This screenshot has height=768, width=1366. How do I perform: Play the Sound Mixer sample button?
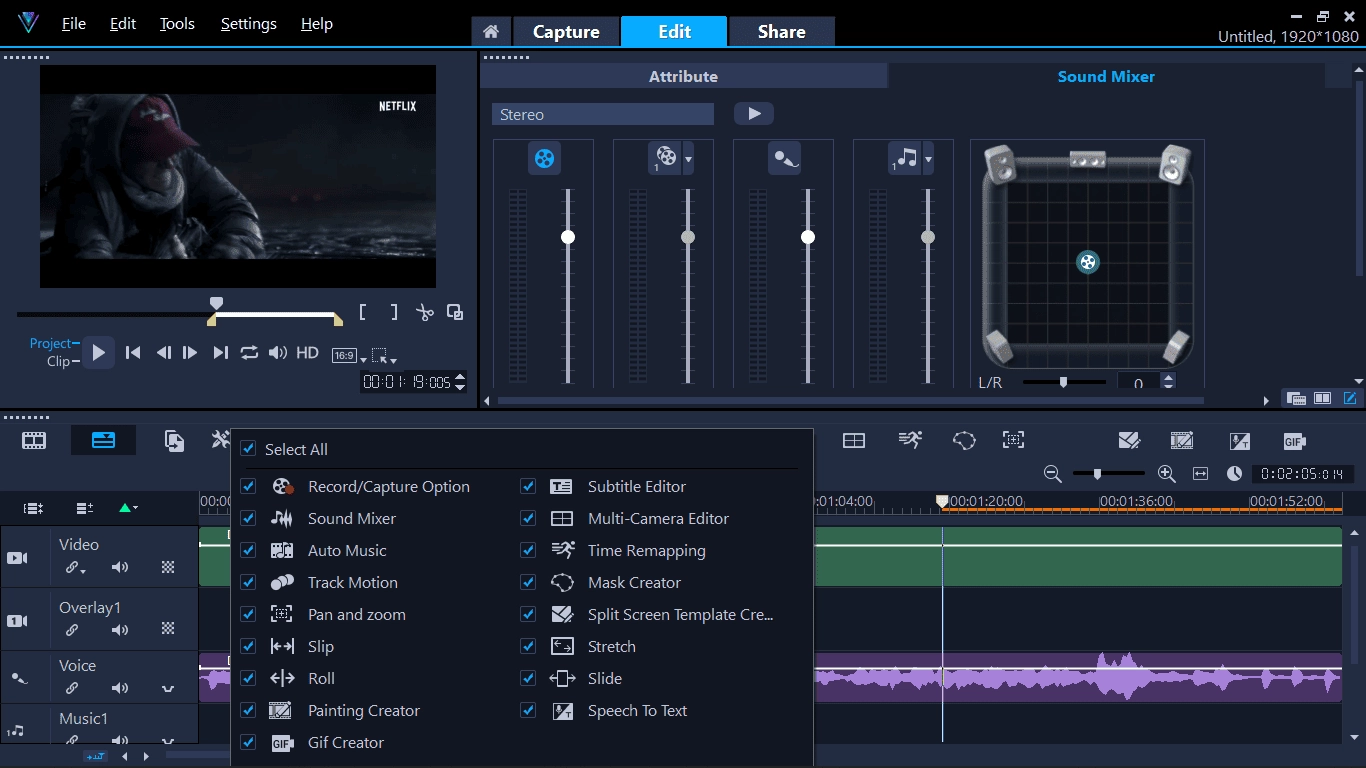(x=754, y=114)
